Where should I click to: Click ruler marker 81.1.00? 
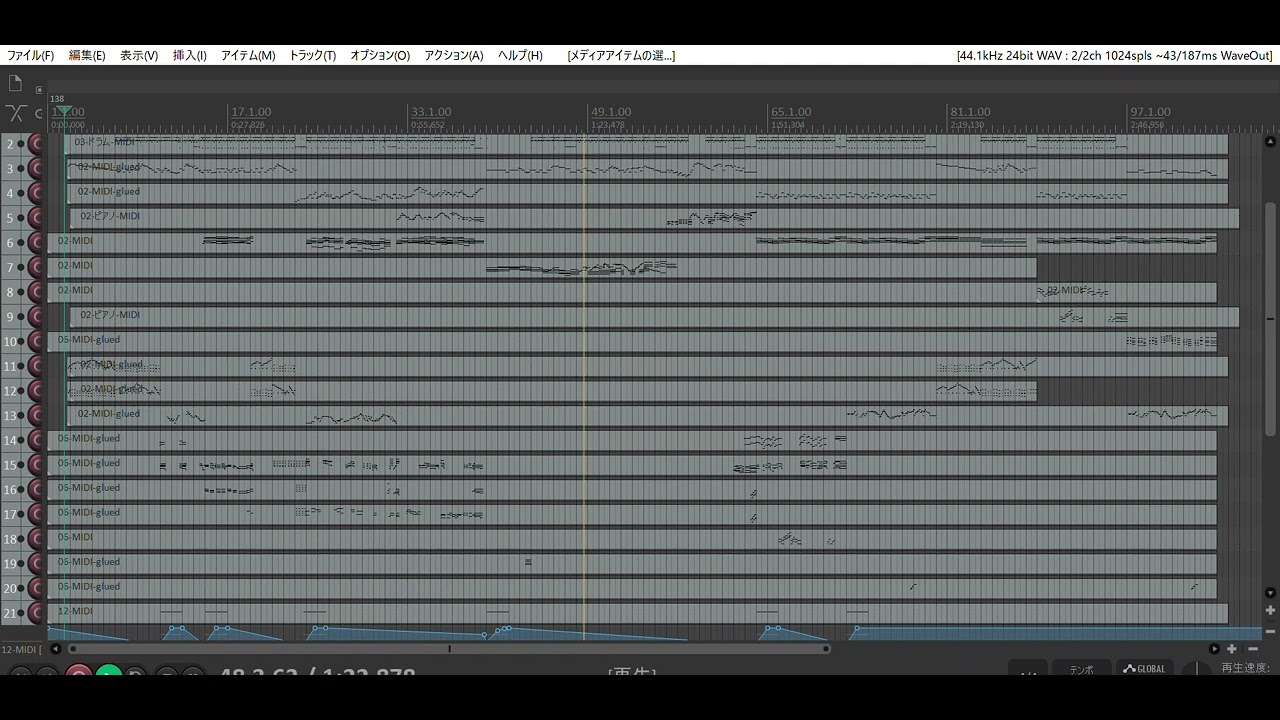click(970, 112)
